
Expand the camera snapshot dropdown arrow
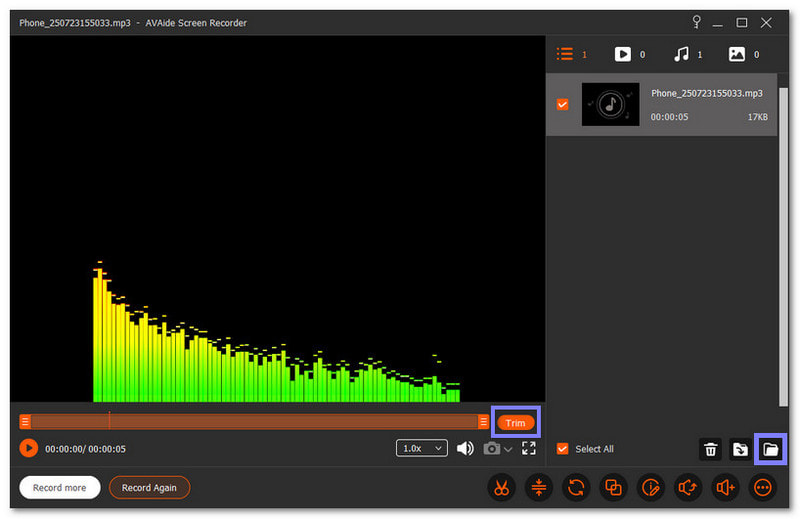[x=508, y=449]
